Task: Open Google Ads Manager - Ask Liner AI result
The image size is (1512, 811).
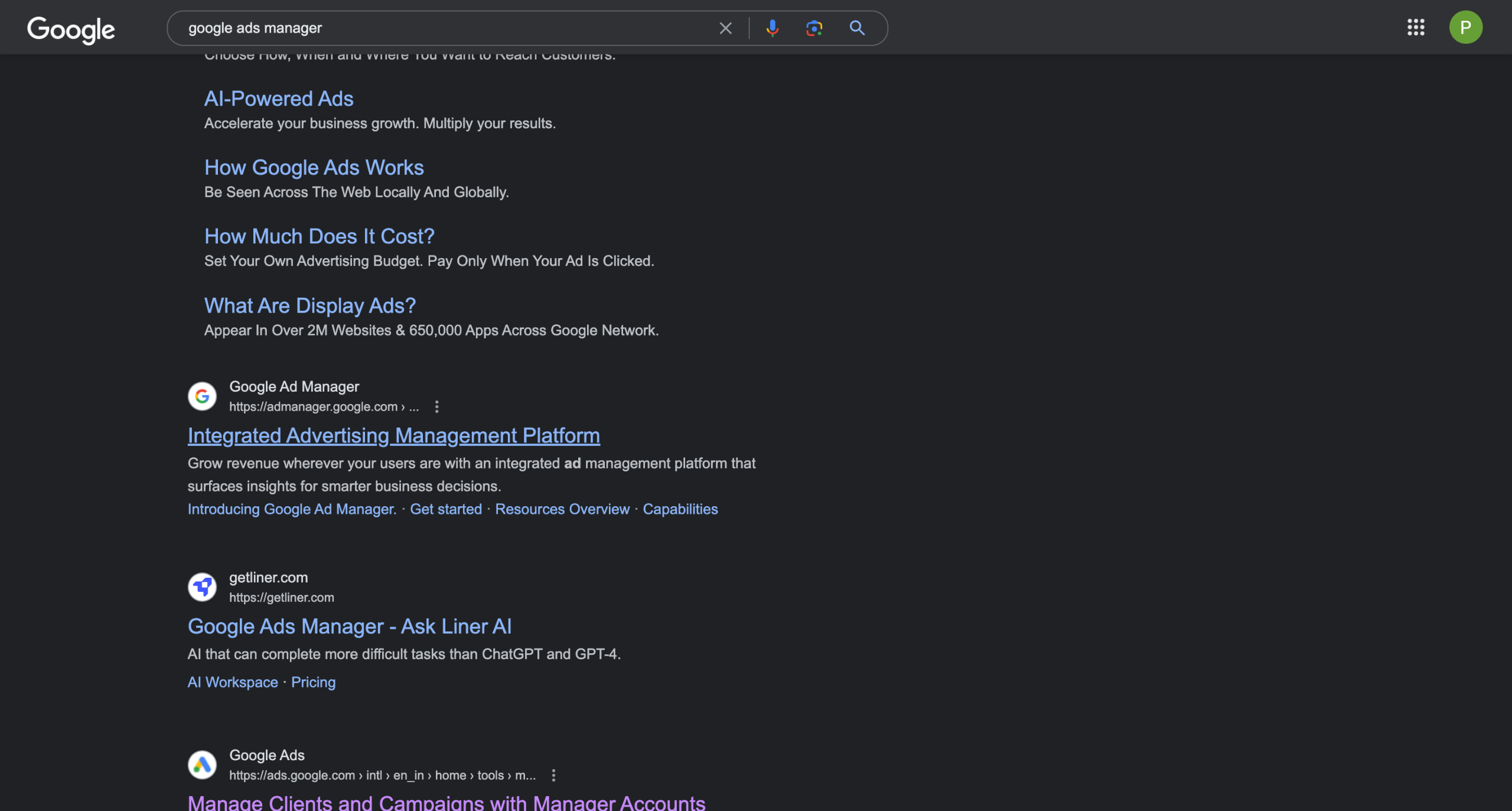Action: (x=350, y=626)
